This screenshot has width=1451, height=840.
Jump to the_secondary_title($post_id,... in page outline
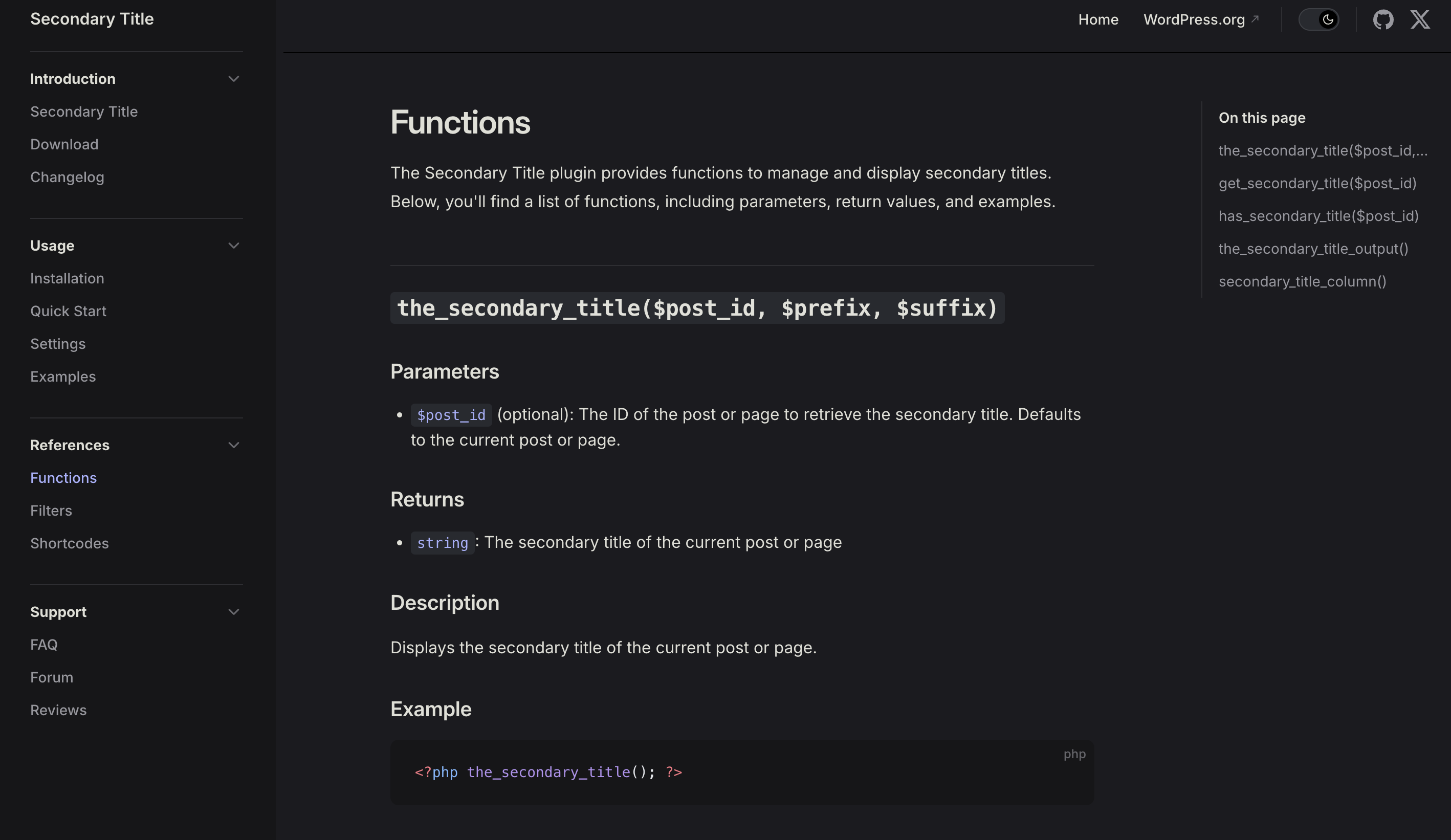(1323, 151)
